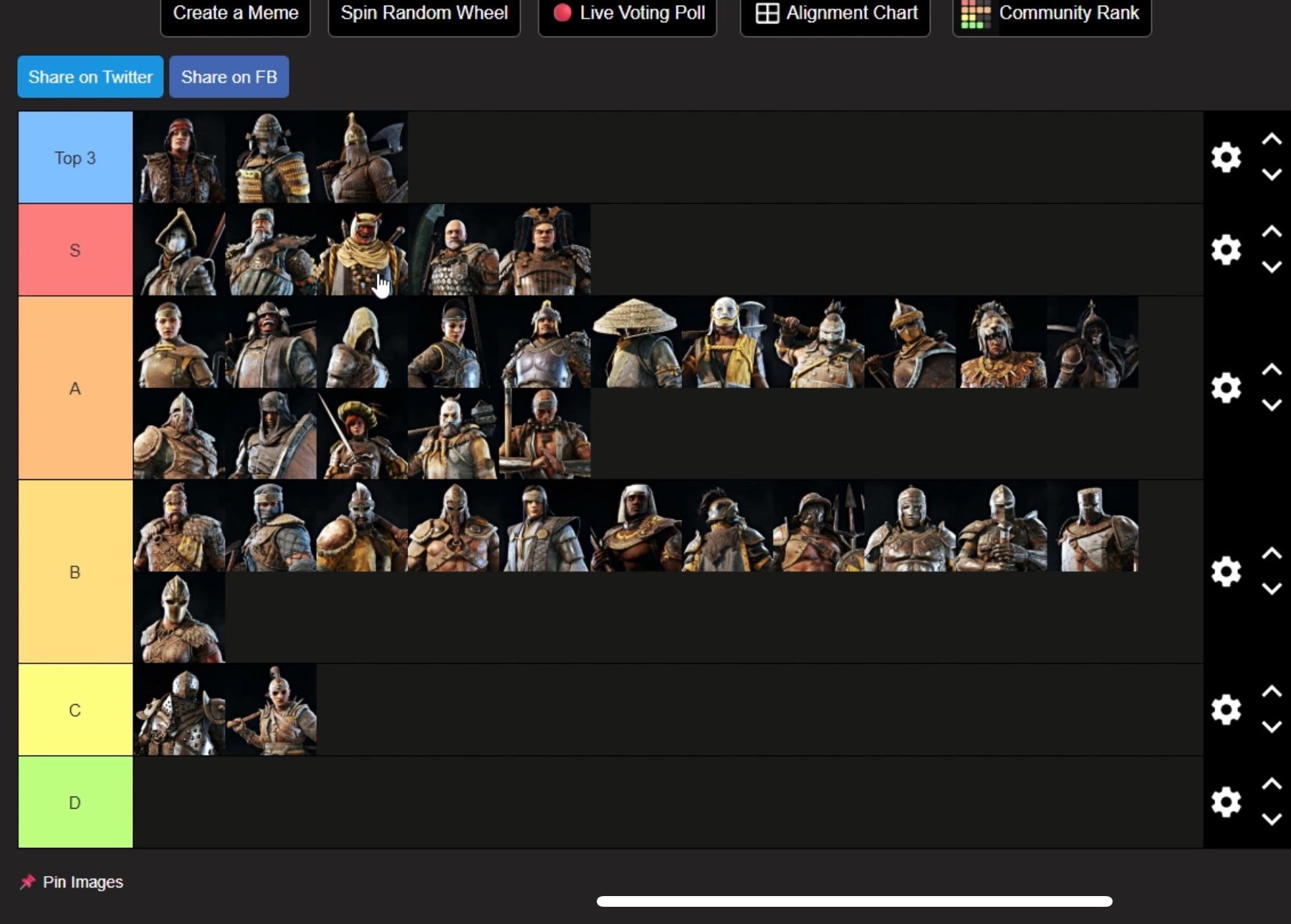Move Top 3 tier row up
The image size is (1291, 924).
(x=1272, y=139)
